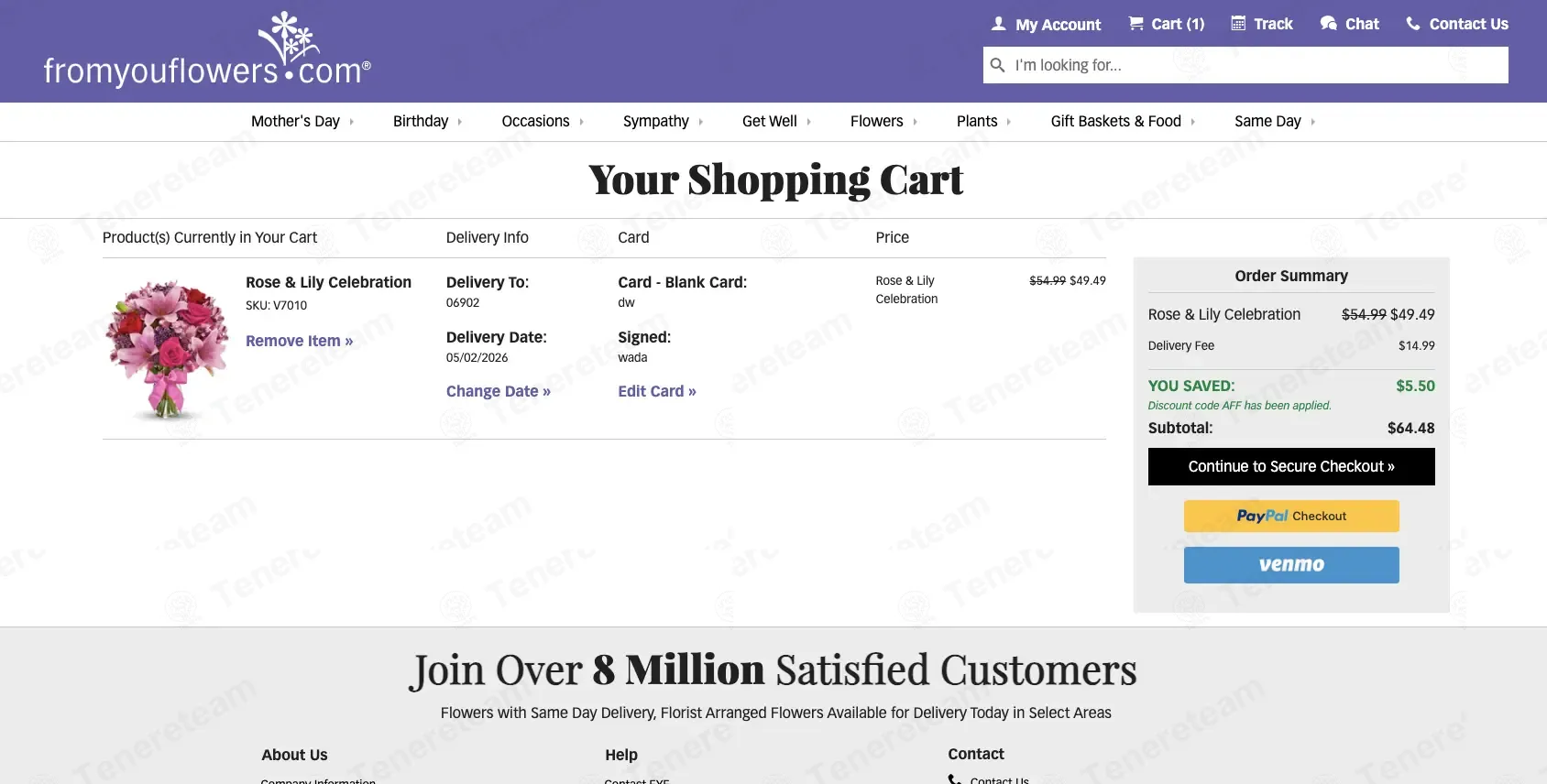The width and height of the screenshot is (1547, 784).
Task: Click the Chat bubbles icon
Action: pyautogui.click(x=1328, y=24)
